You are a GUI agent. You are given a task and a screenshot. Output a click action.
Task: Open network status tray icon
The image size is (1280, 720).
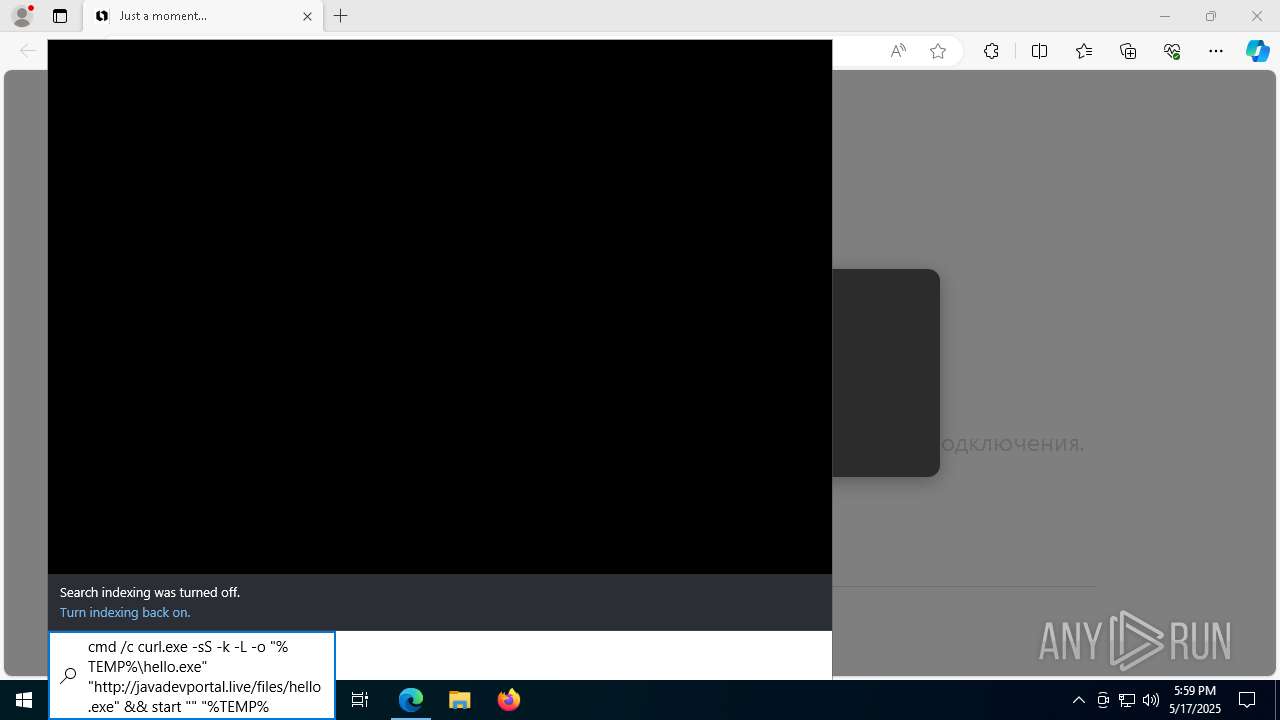[x=1127, y=700]
